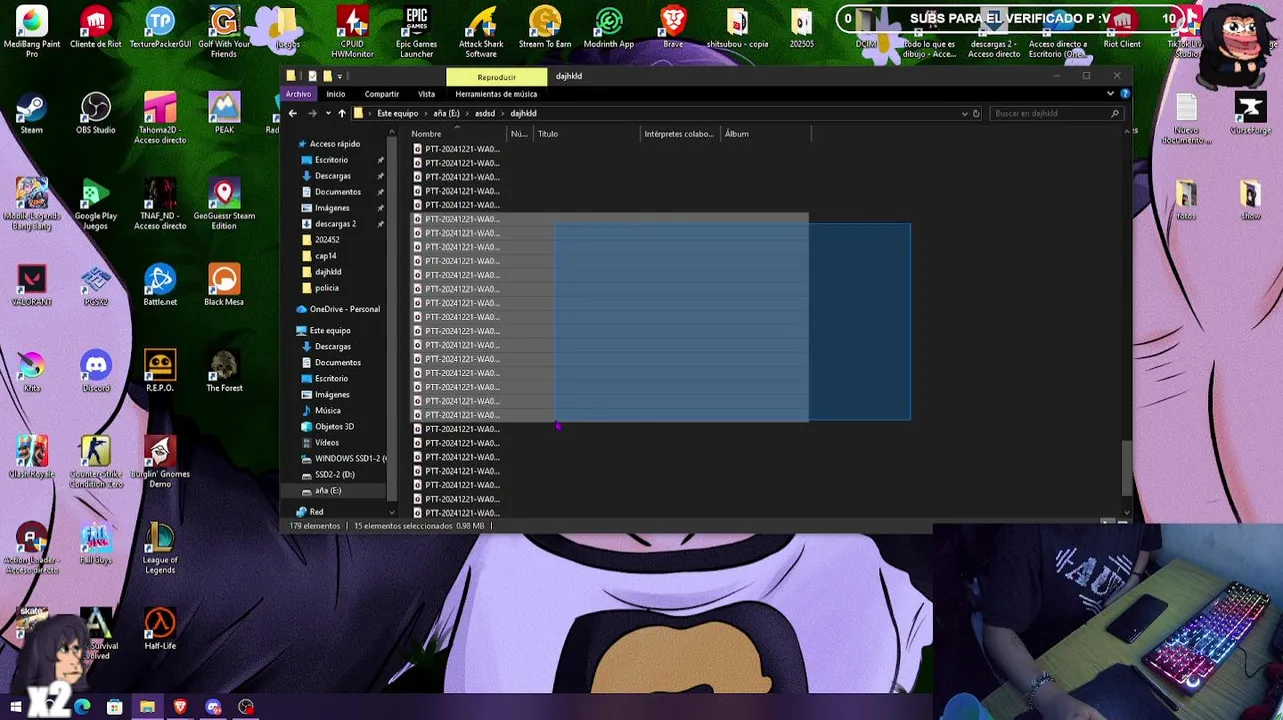Click the Explorer help question icon

tap(1124, 94)
